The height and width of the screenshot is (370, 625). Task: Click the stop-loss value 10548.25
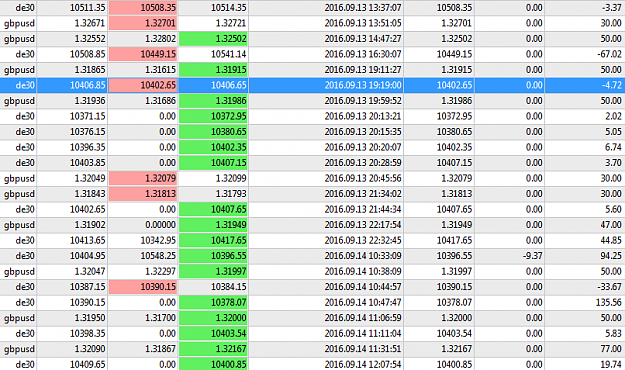158,256
